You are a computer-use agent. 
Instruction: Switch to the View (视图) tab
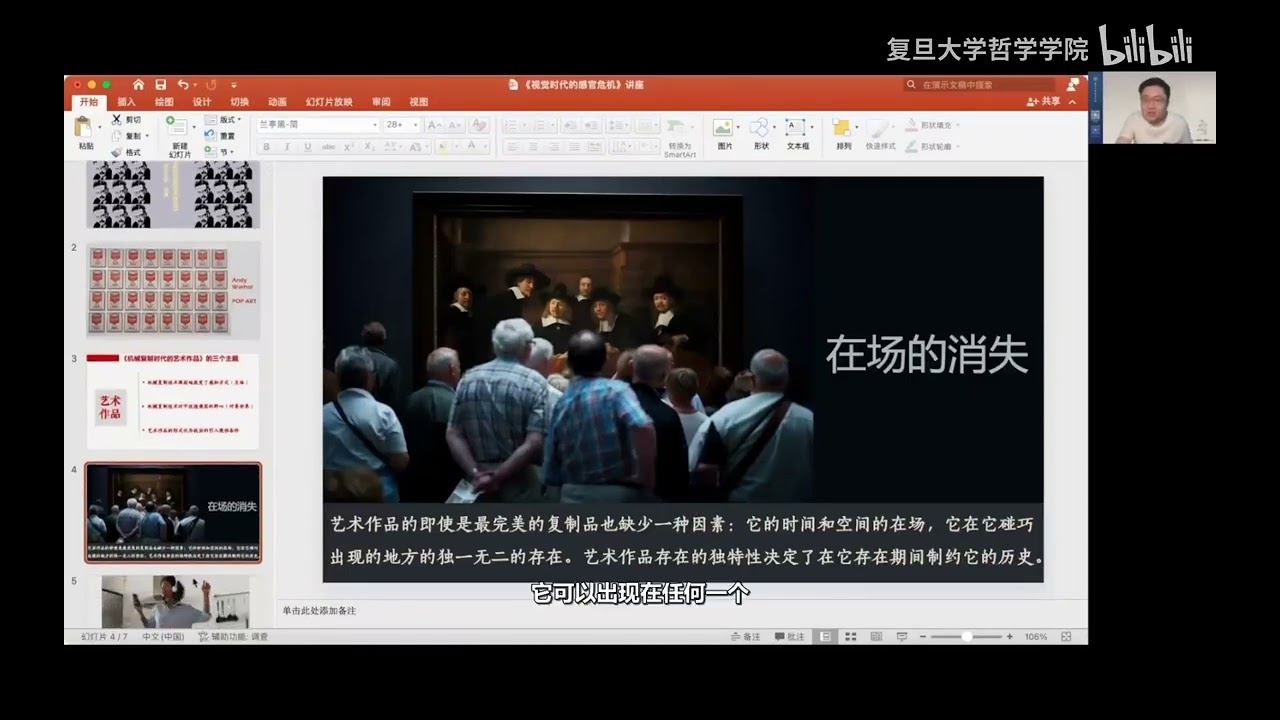coord(419,102)
